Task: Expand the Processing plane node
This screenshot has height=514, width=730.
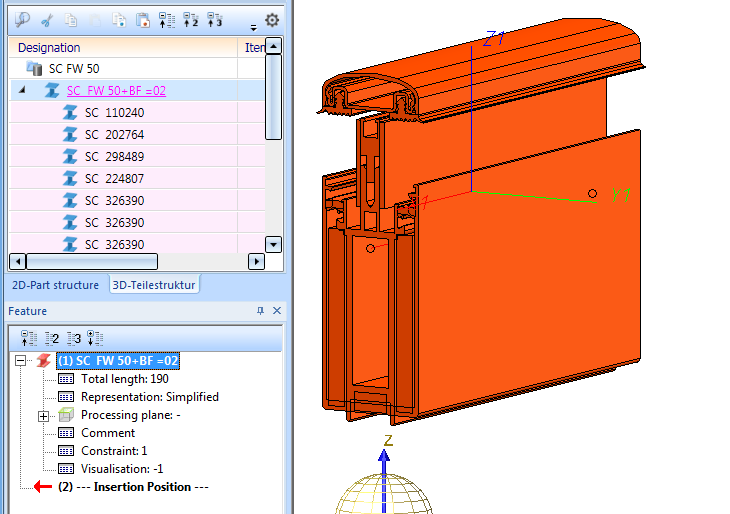Action: tap(43, 415)
